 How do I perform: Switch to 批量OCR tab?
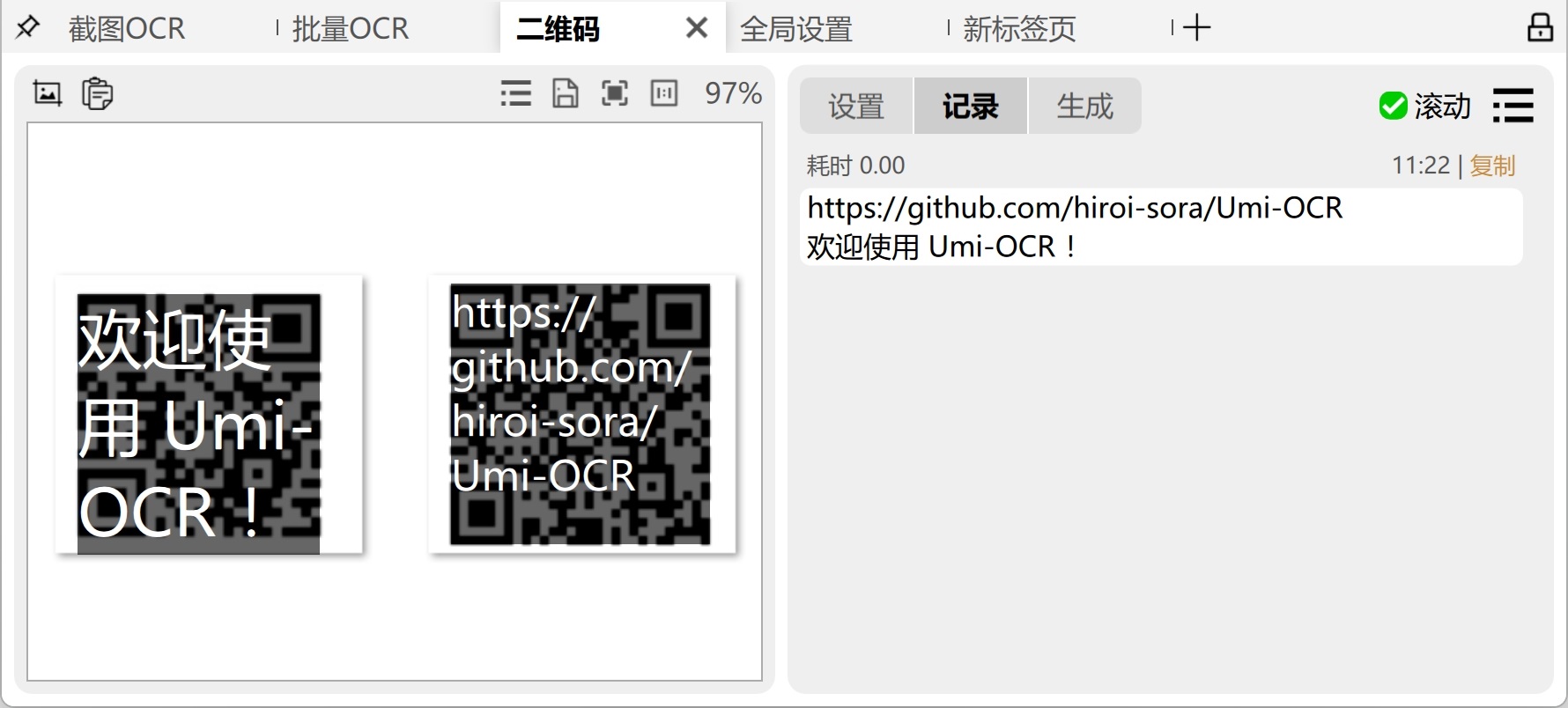pos(351,28)
